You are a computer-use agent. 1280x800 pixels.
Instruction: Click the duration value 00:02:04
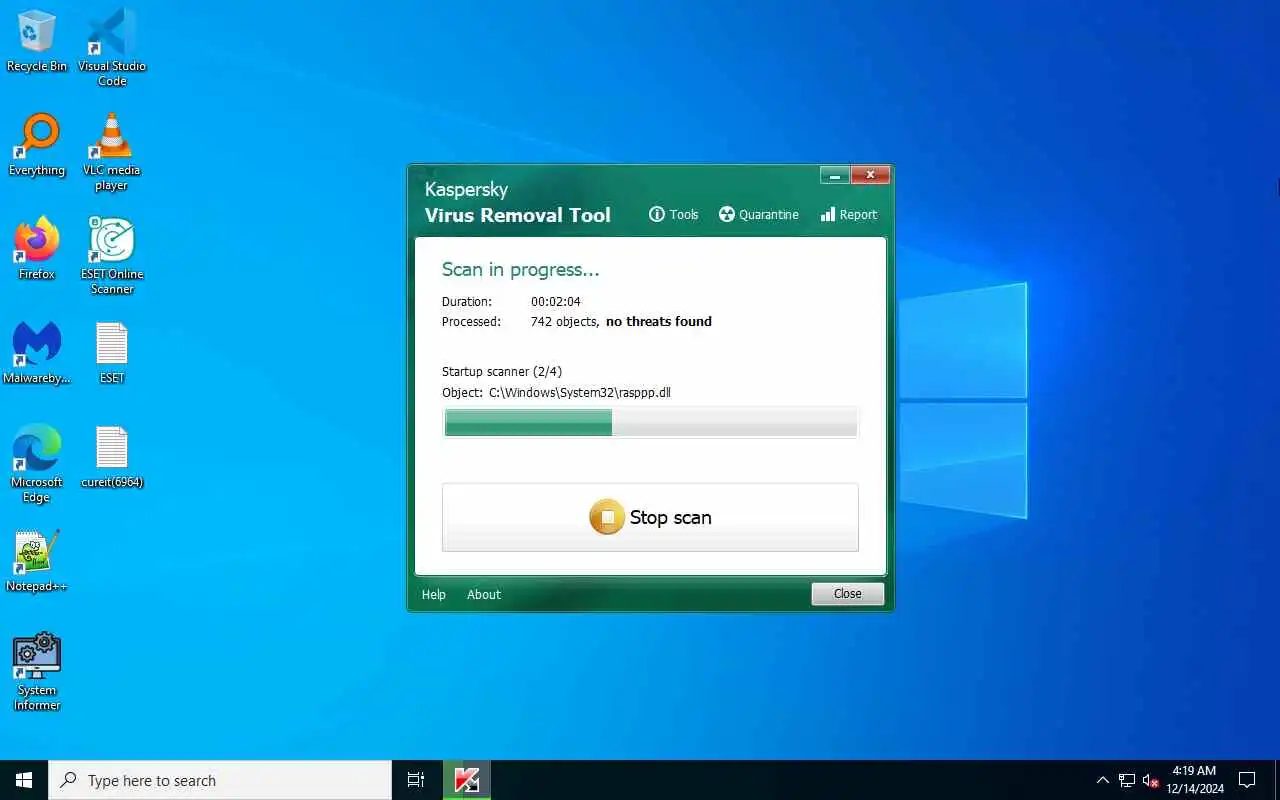[556, 301]
